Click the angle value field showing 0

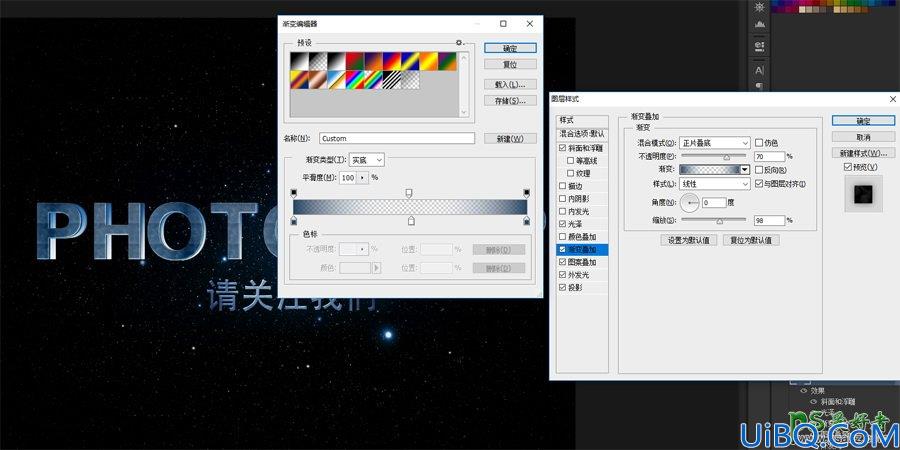coord(714,202)
